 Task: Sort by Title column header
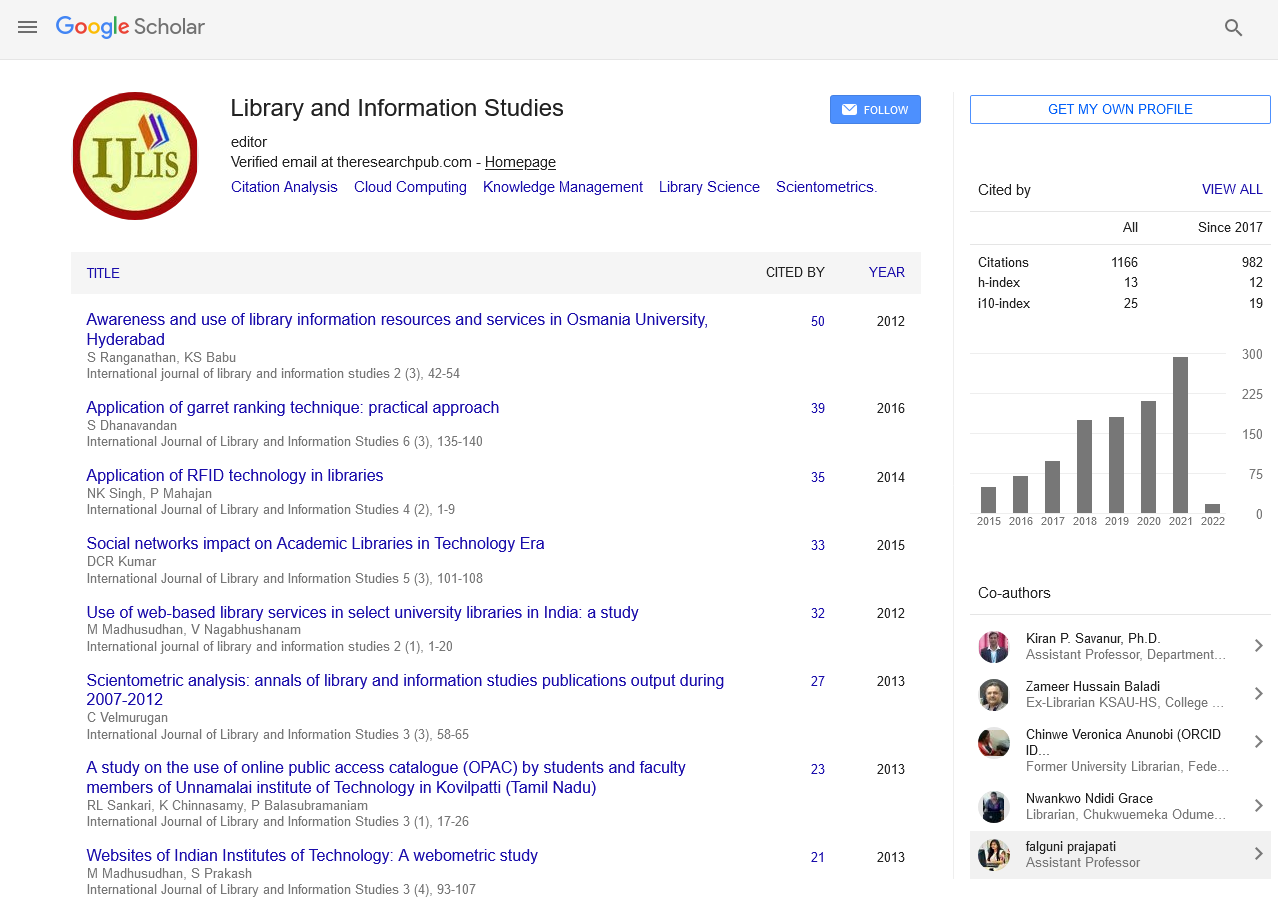point(103,273)
